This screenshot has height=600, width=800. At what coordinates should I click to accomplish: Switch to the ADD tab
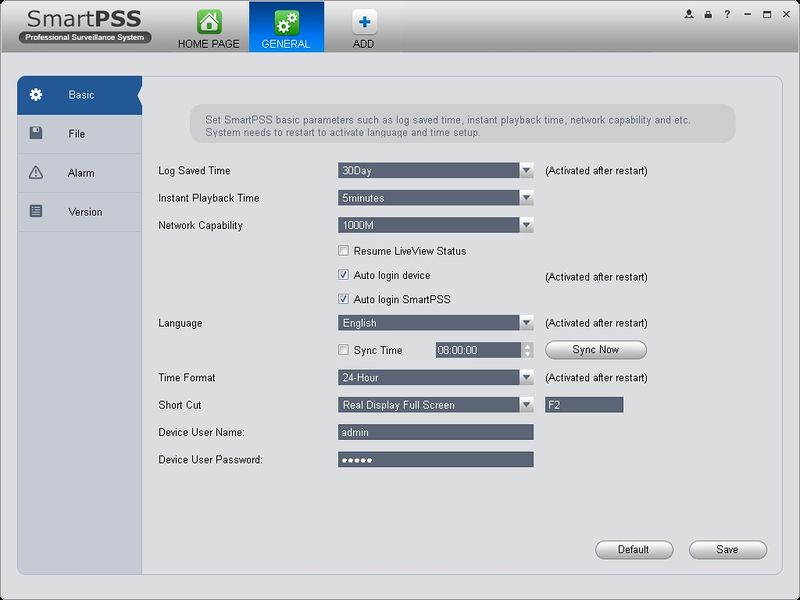[363, 27]
